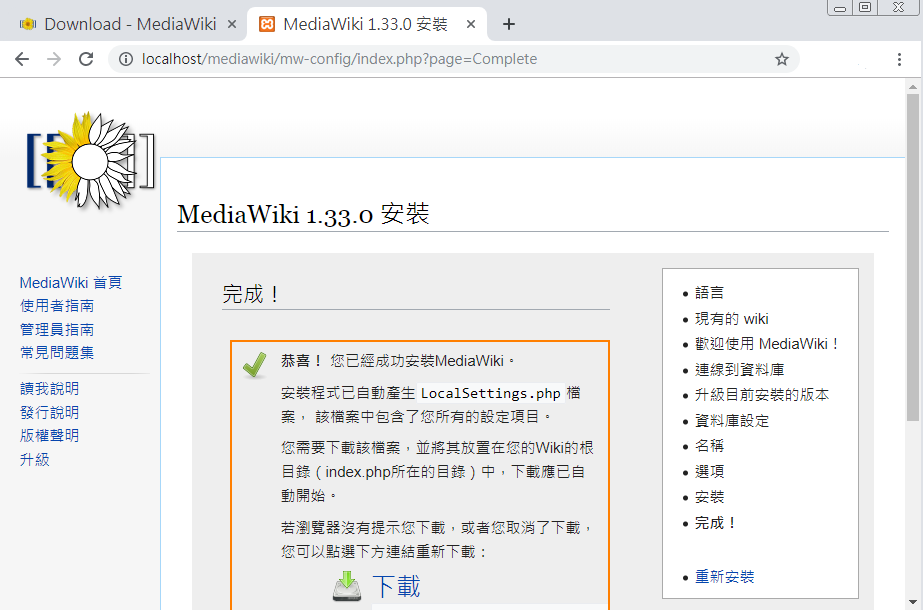
Task: Click the green download drive icon
Action: pos(347,586)
